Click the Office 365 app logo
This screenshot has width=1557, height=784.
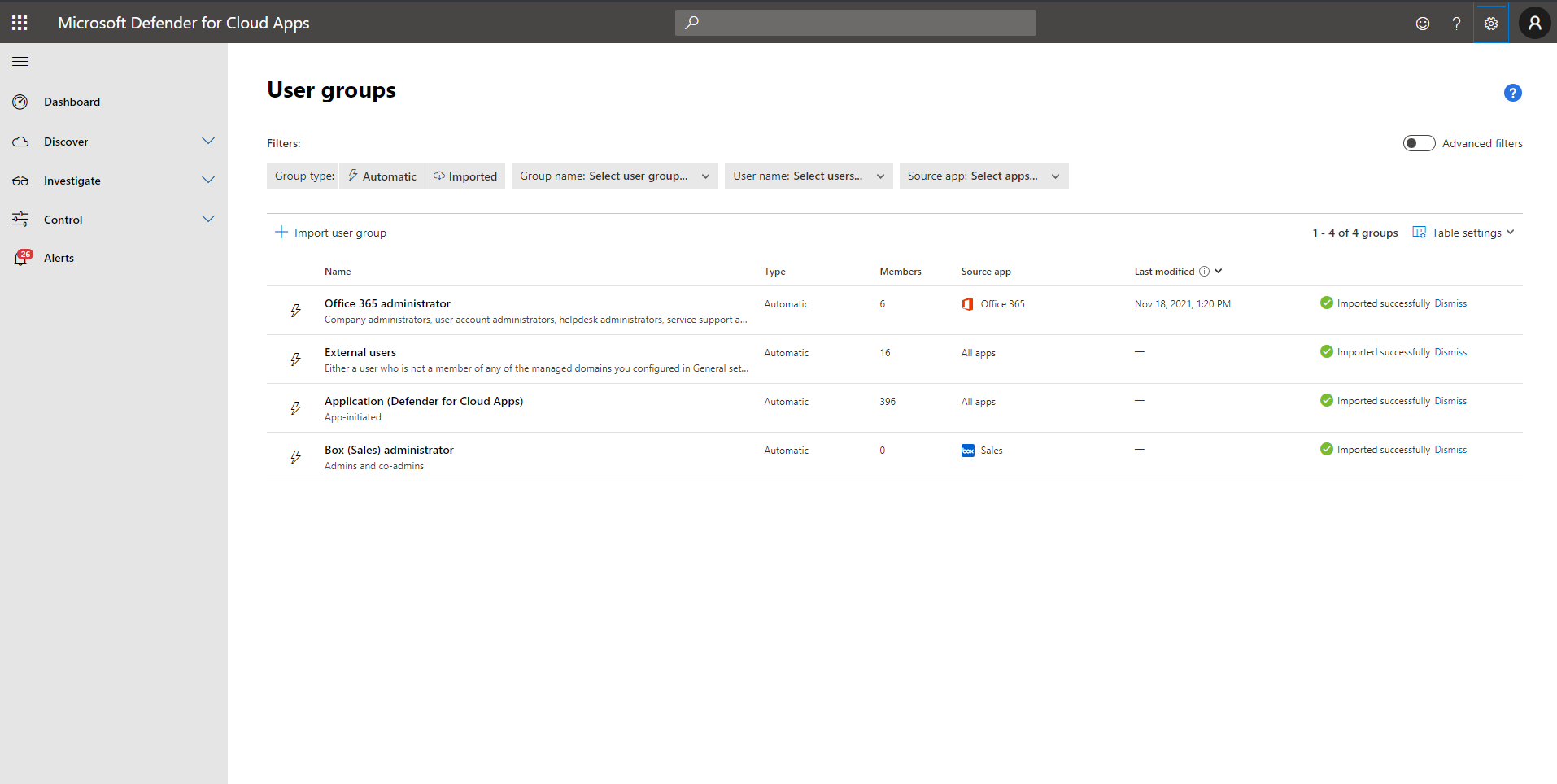point(968,304)
